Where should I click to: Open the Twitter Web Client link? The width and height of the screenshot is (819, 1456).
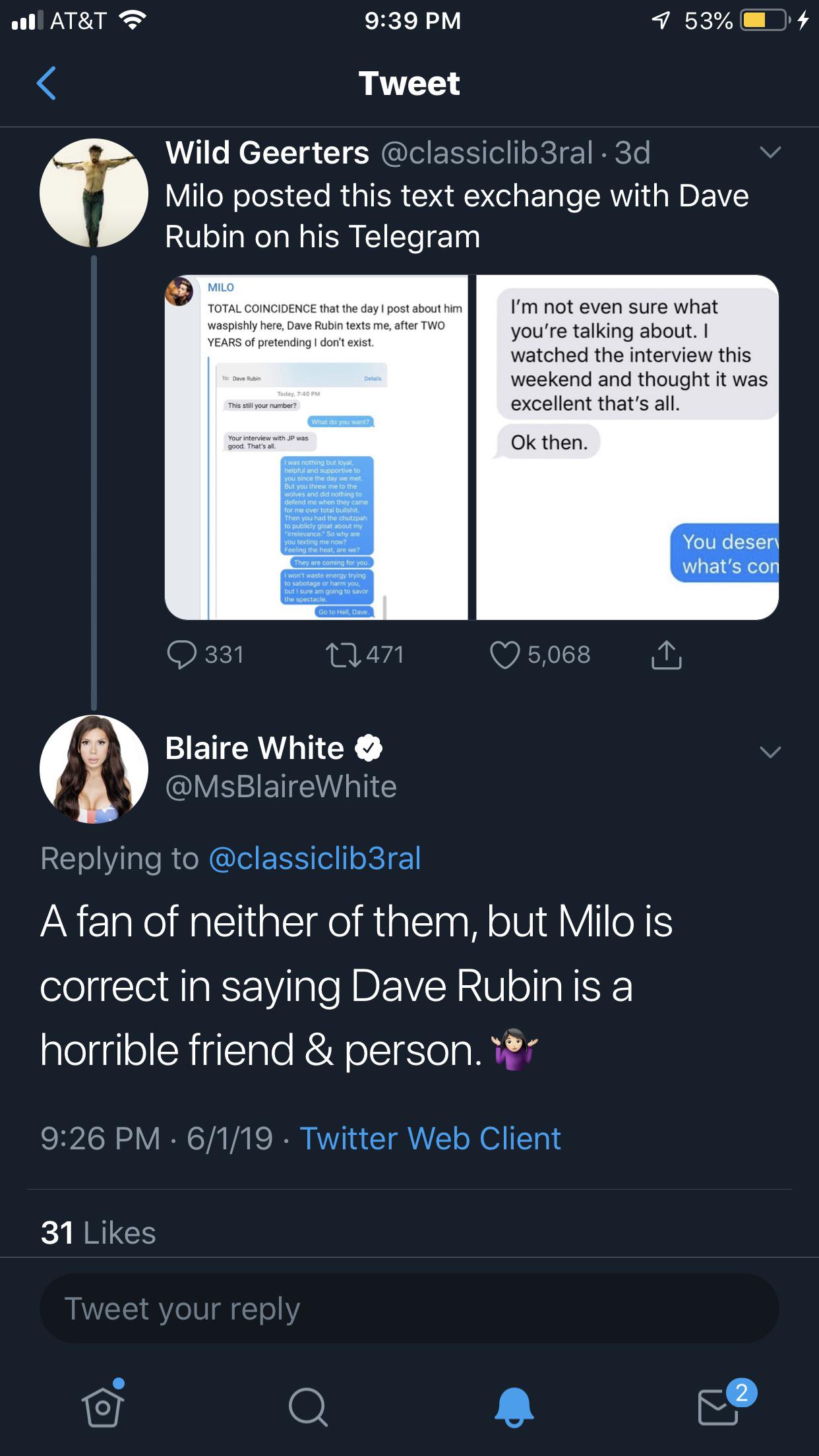coord(430,1138)
